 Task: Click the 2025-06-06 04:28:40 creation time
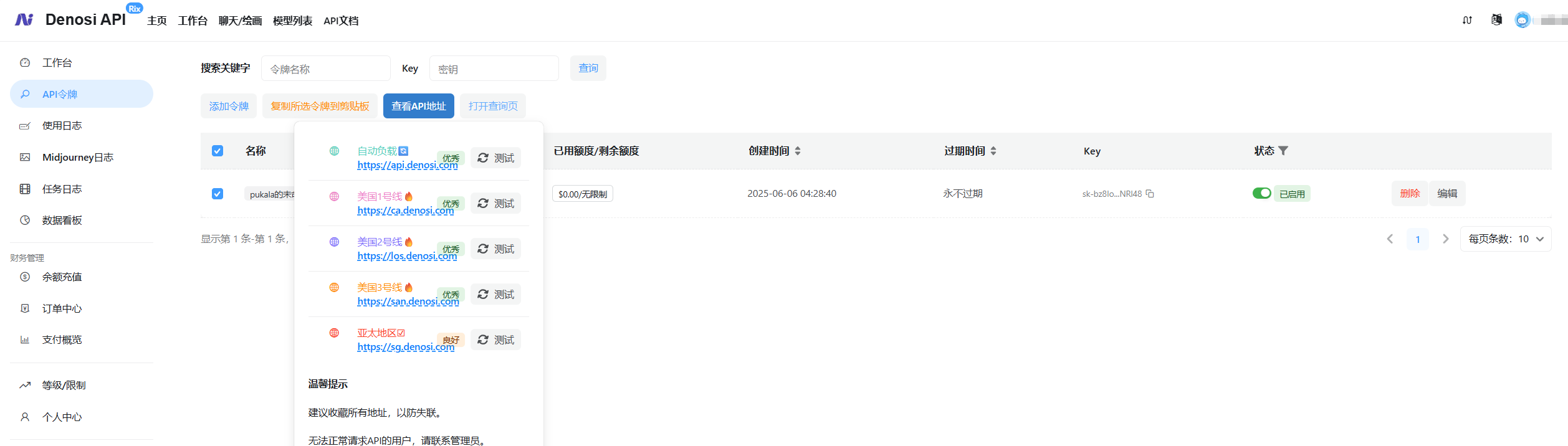click(x=792, y=194)
